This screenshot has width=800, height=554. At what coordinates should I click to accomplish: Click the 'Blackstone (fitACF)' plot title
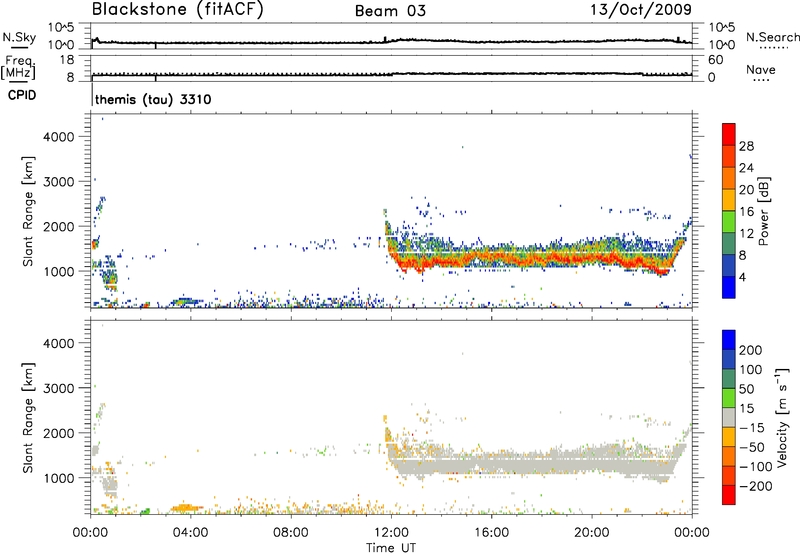(177, 9)
